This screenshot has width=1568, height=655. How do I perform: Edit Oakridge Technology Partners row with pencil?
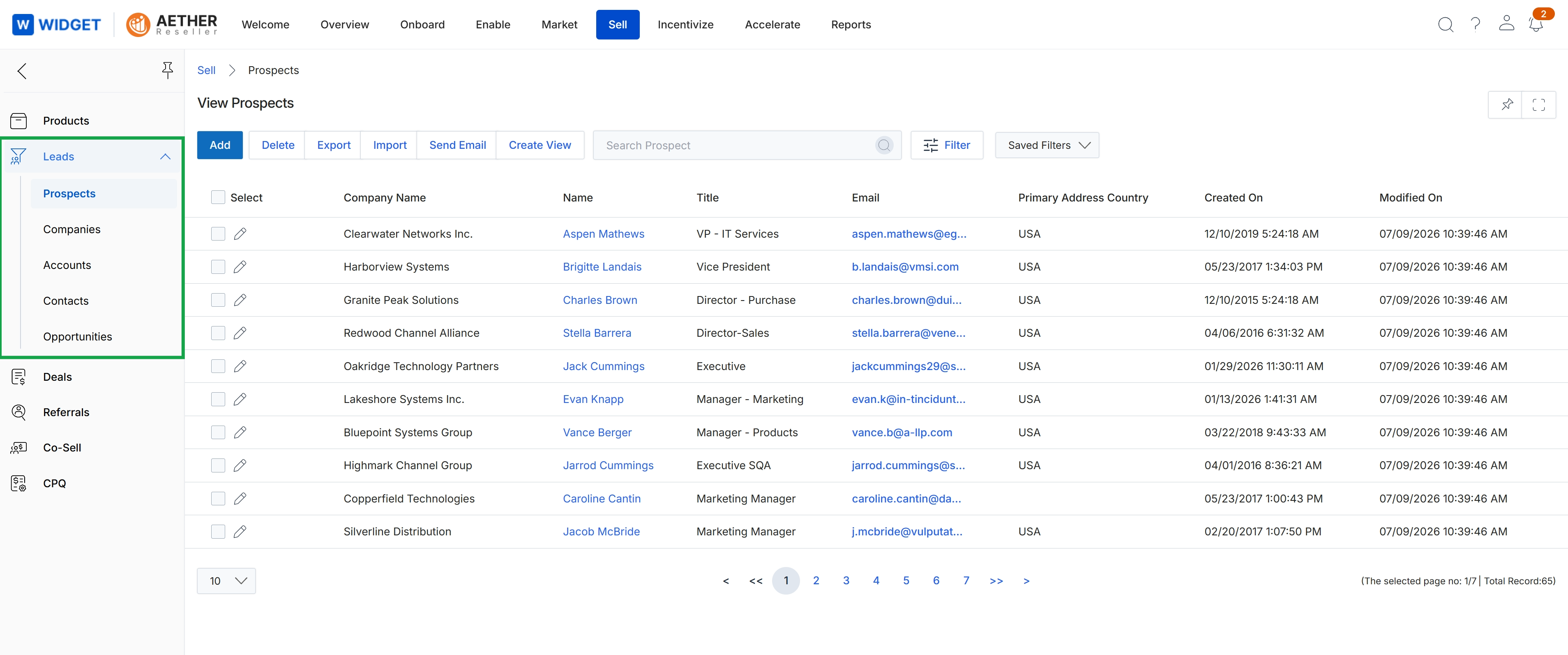click(240, 366)
